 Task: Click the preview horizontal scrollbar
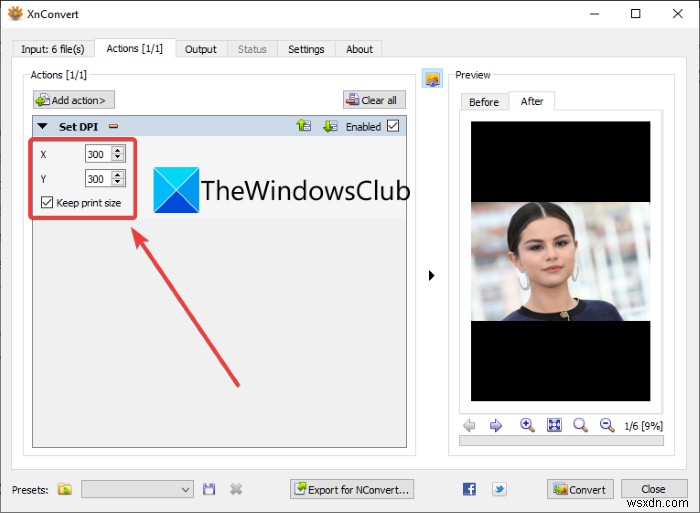pyautogui.click(x=561, y=441)
